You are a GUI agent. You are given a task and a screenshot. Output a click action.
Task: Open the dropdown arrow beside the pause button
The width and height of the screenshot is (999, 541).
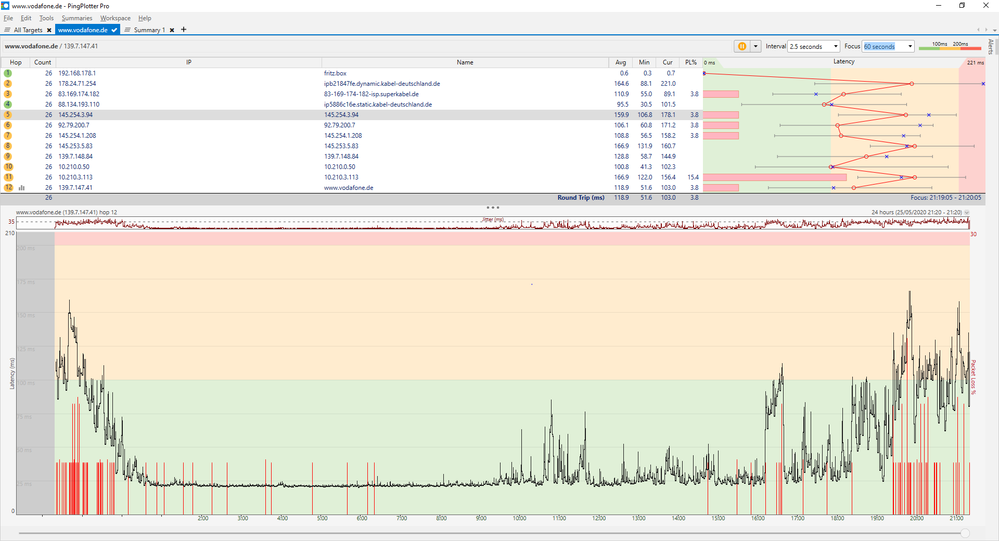(756, 46)
